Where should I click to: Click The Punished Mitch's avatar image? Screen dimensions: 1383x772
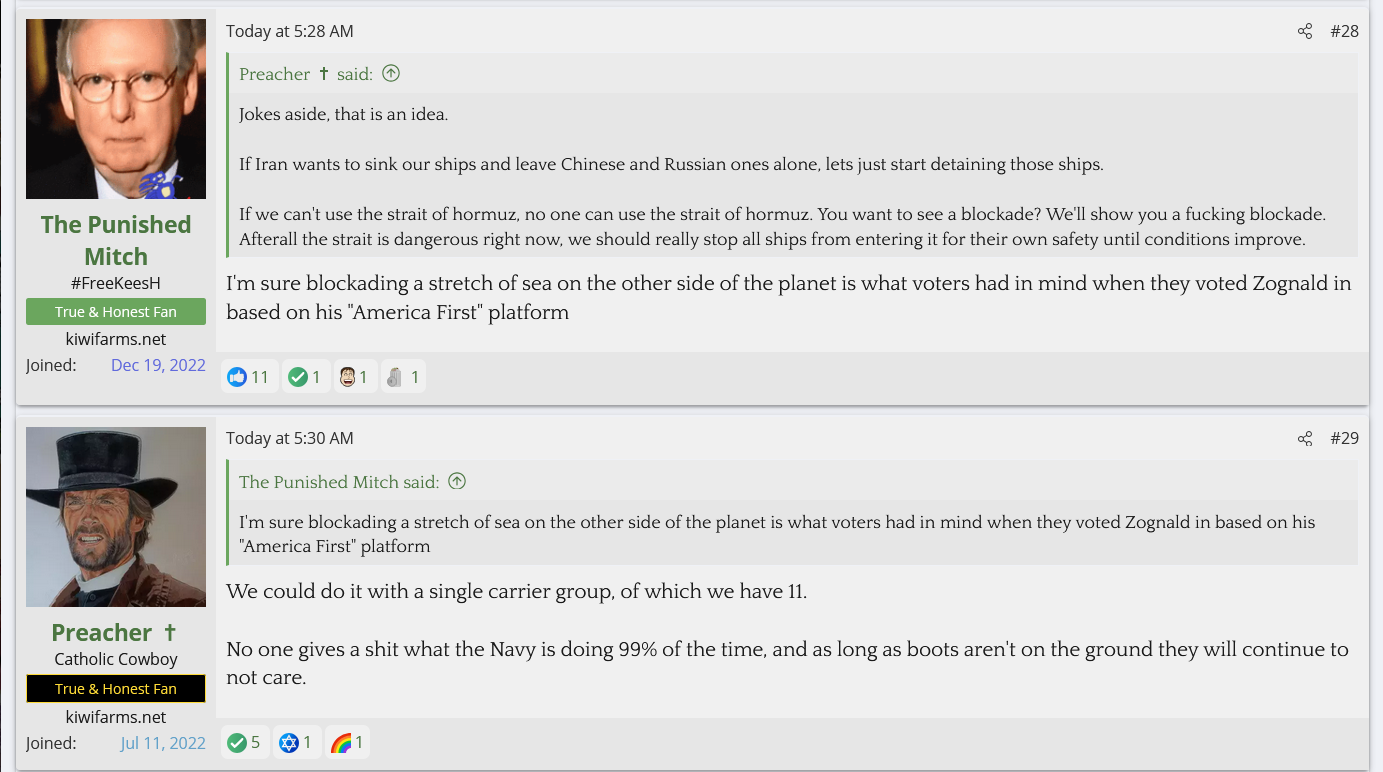(x=116, y=109)
